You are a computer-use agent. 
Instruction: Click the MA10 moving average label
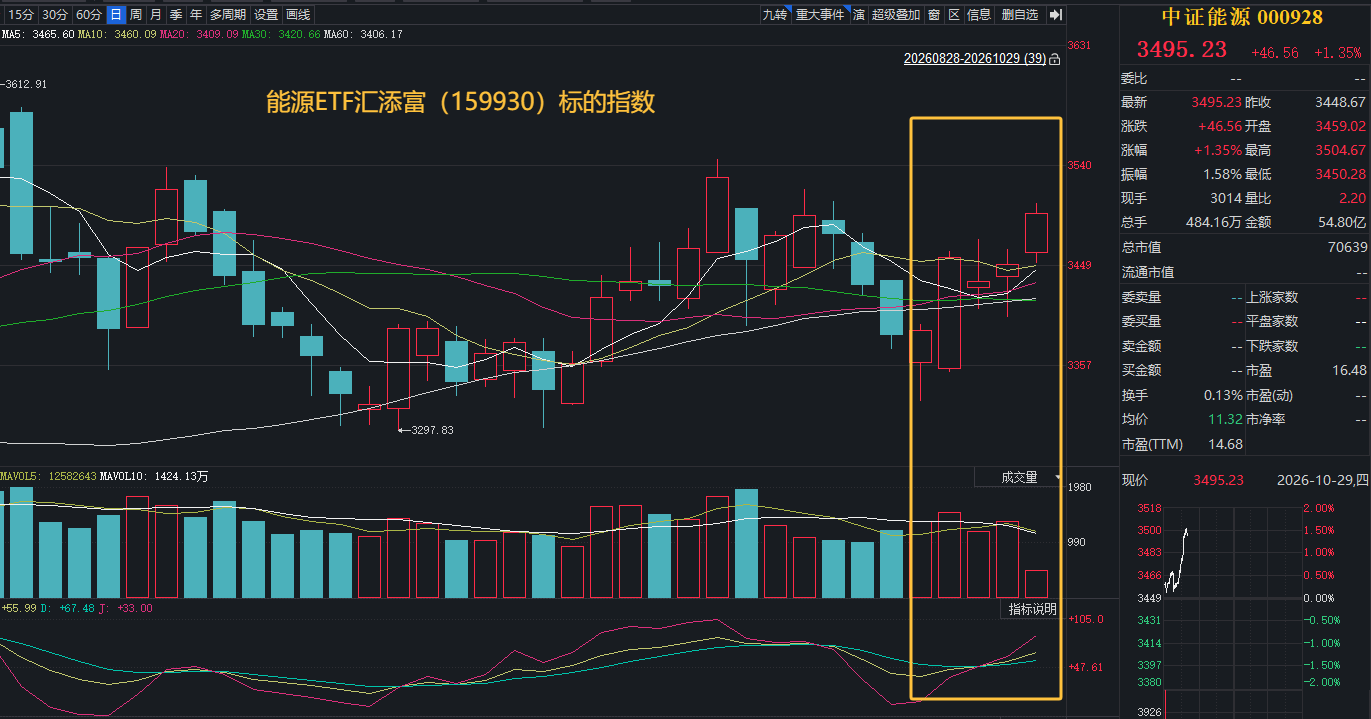coord(118,34)
